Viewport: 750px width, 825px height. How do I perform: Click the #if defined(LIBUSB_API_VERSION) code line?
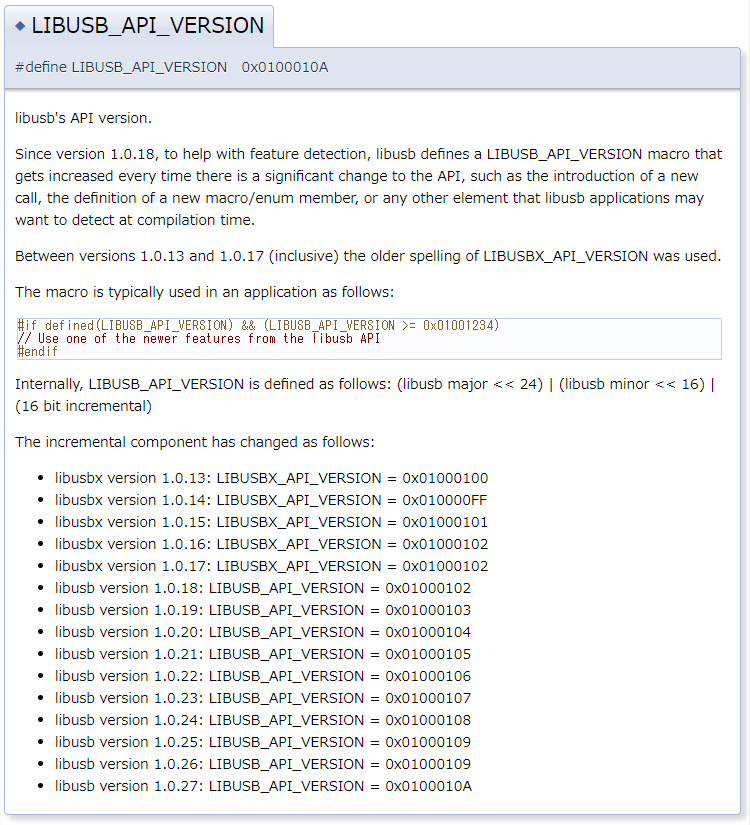coord(258,326)
